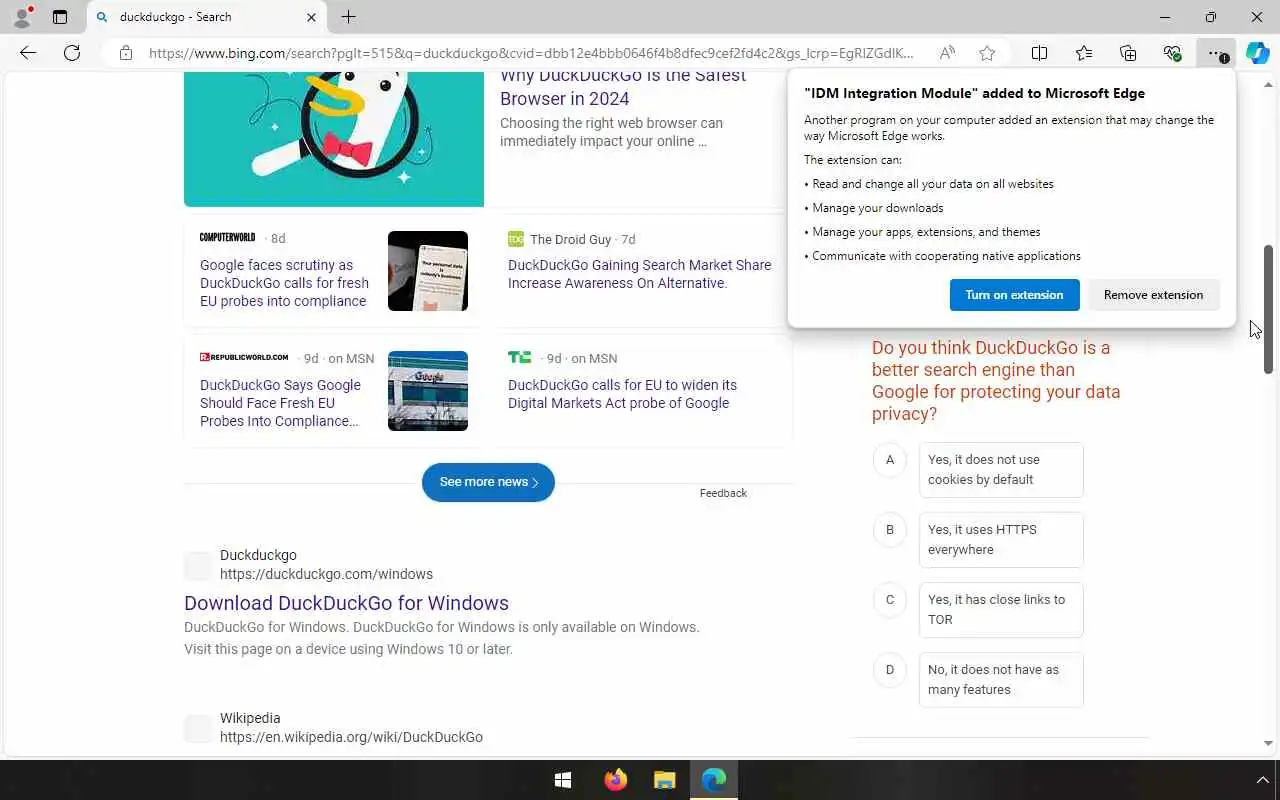Choose 'Yes, it uses HTTPS everywhere' answer
Viewport: 1280px width, 800px height.
(1001, 540)
